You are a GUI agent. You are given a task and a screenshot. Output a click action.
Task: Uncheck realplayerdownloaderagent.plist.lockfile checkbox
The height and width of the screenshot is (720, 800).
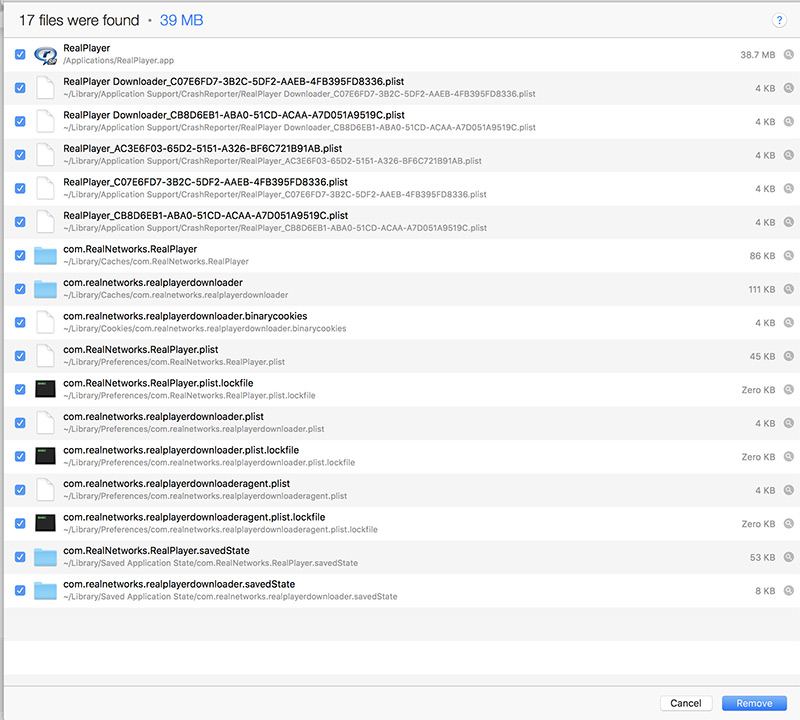(20, 524)
